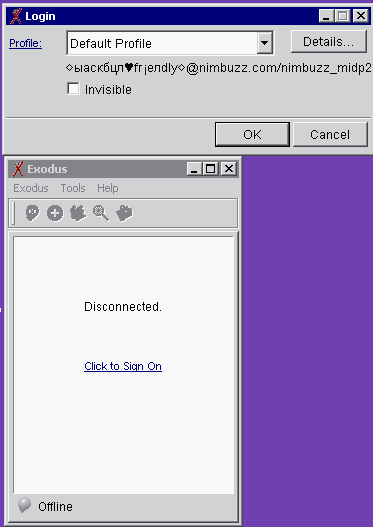Maximize the Exodus window
The image size is (373, 527).
point(211,168)
